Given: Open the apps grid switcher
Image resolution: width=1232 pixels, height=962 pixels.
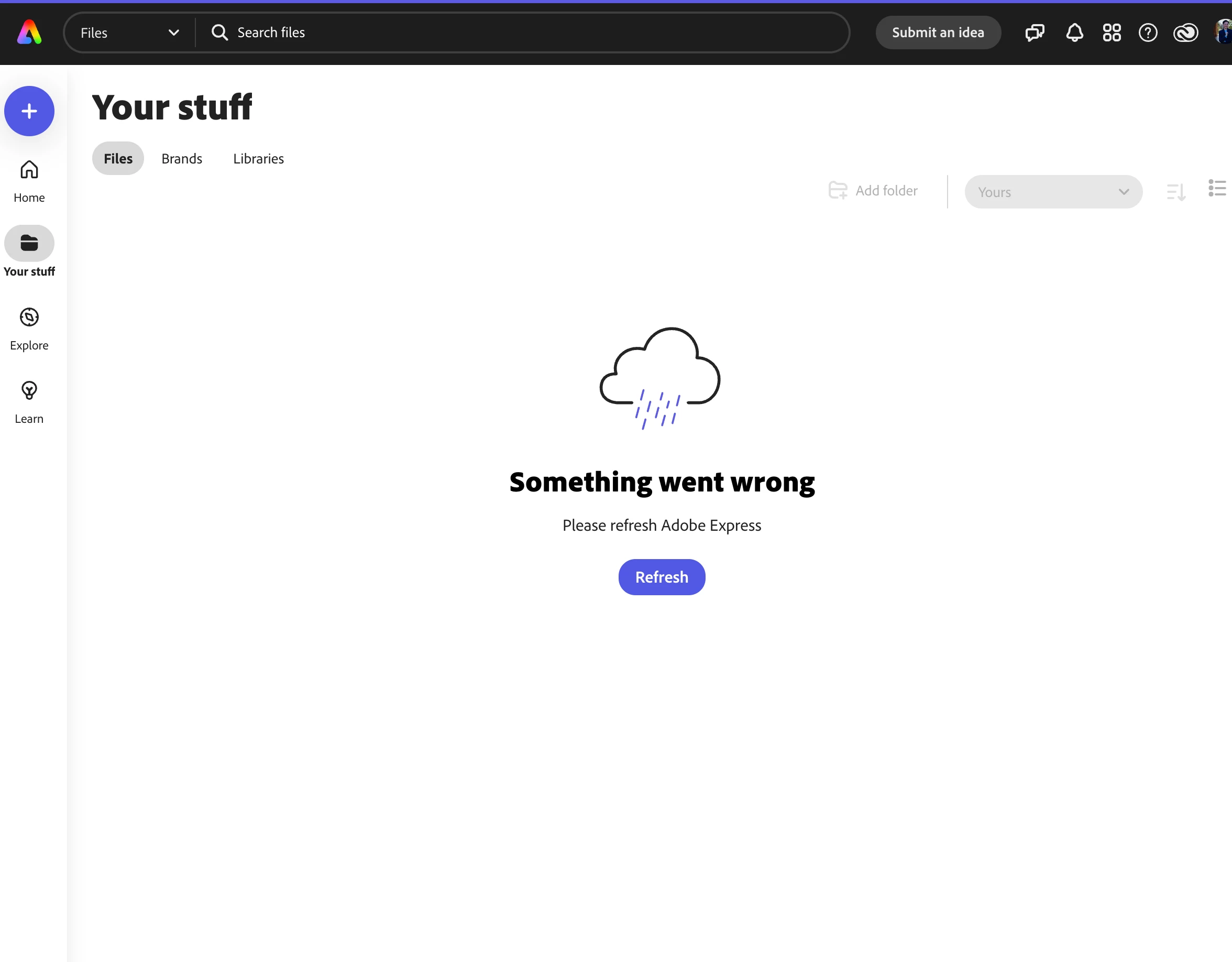Looking at the screenshot, I should tap(1112, 32).
